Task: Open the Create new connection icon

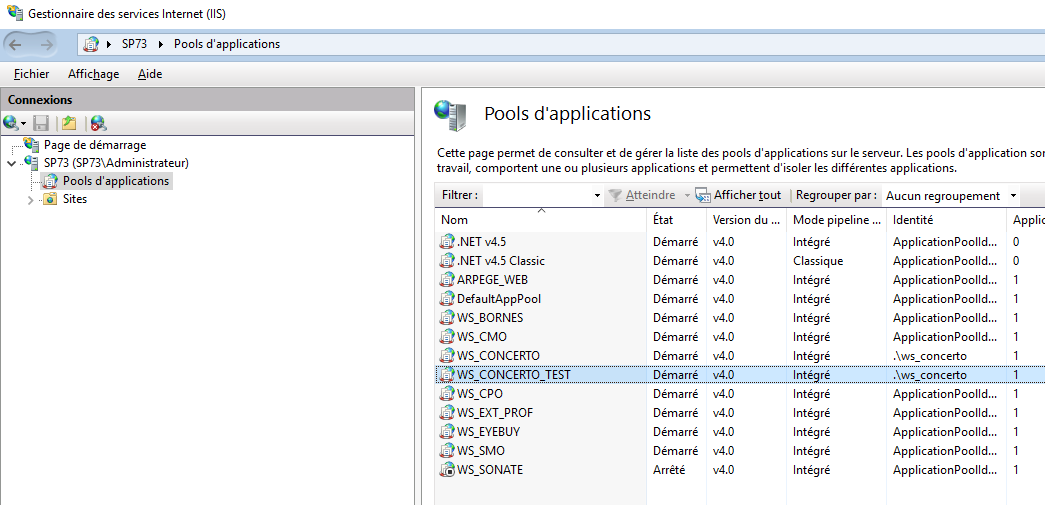Action: (x=11, y=123)
